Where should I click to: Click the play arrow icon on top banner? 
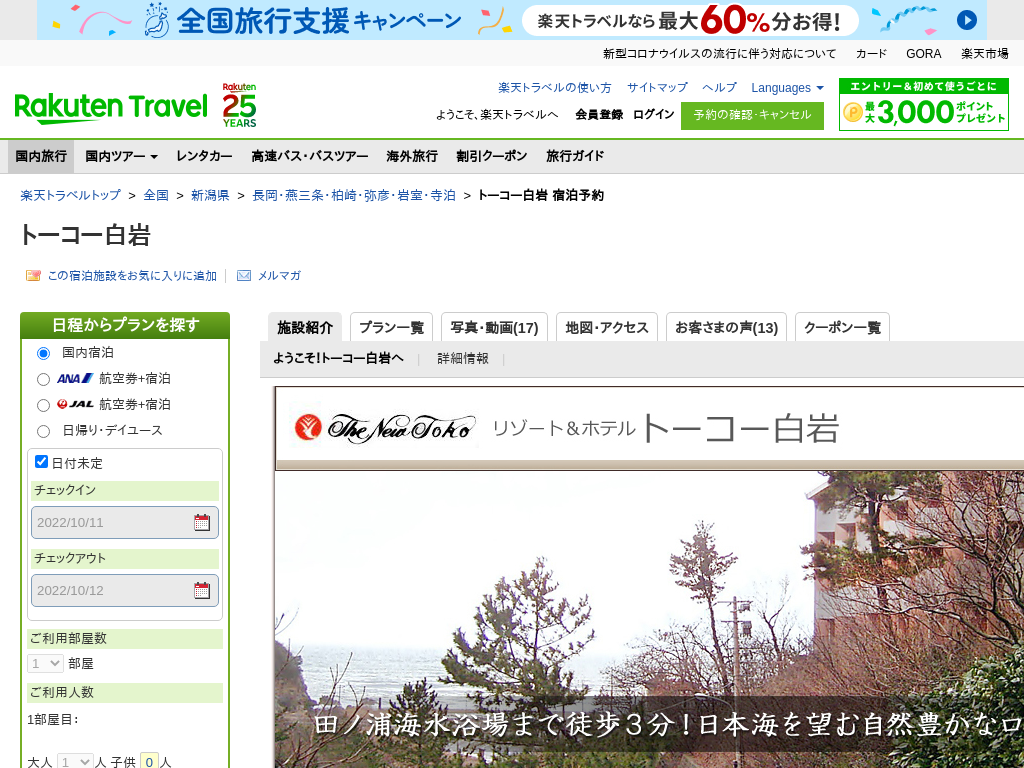tap(967, 20)
